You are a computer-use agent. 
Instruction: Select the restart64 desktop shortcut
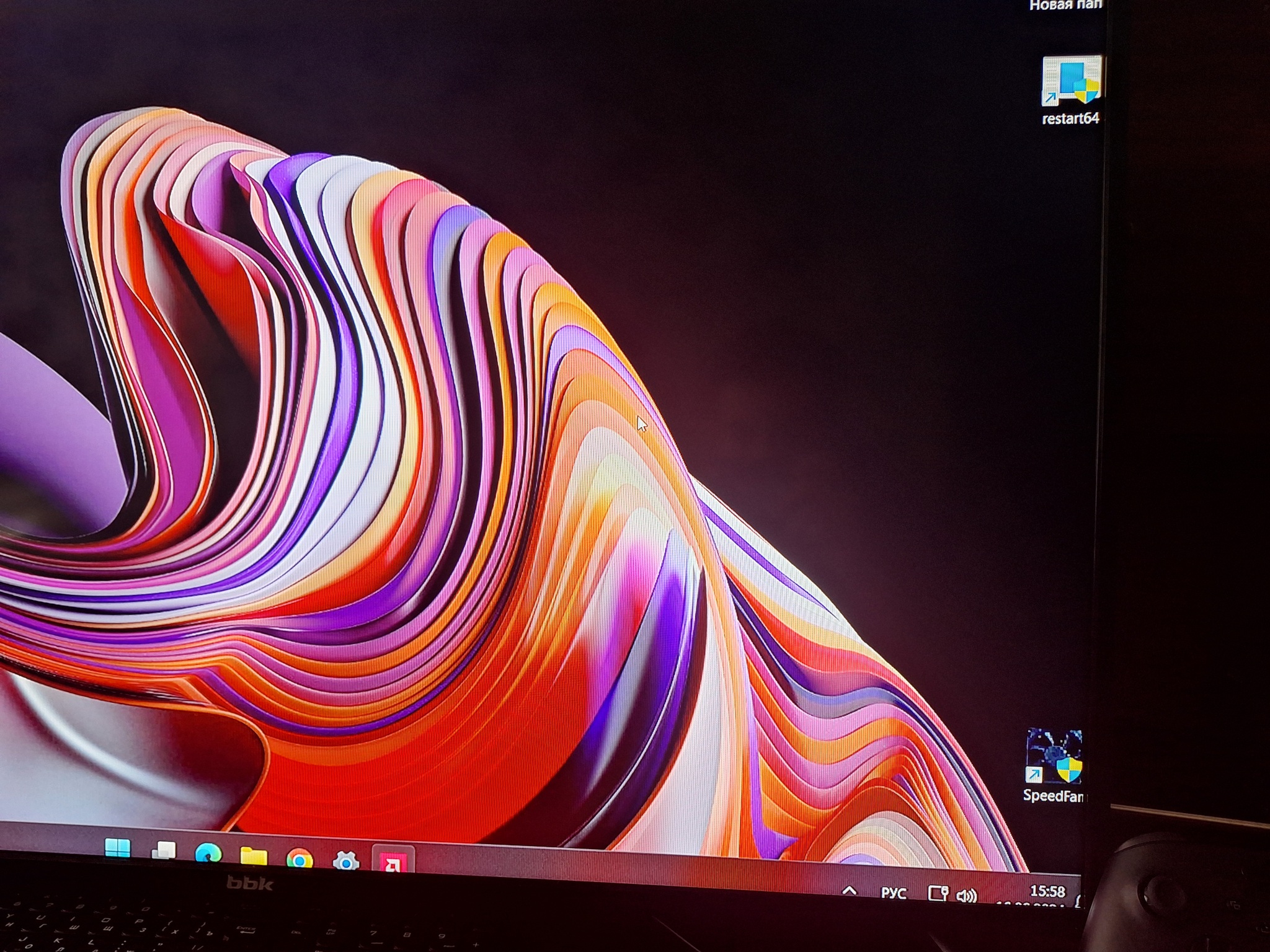tap(1071, 91)
